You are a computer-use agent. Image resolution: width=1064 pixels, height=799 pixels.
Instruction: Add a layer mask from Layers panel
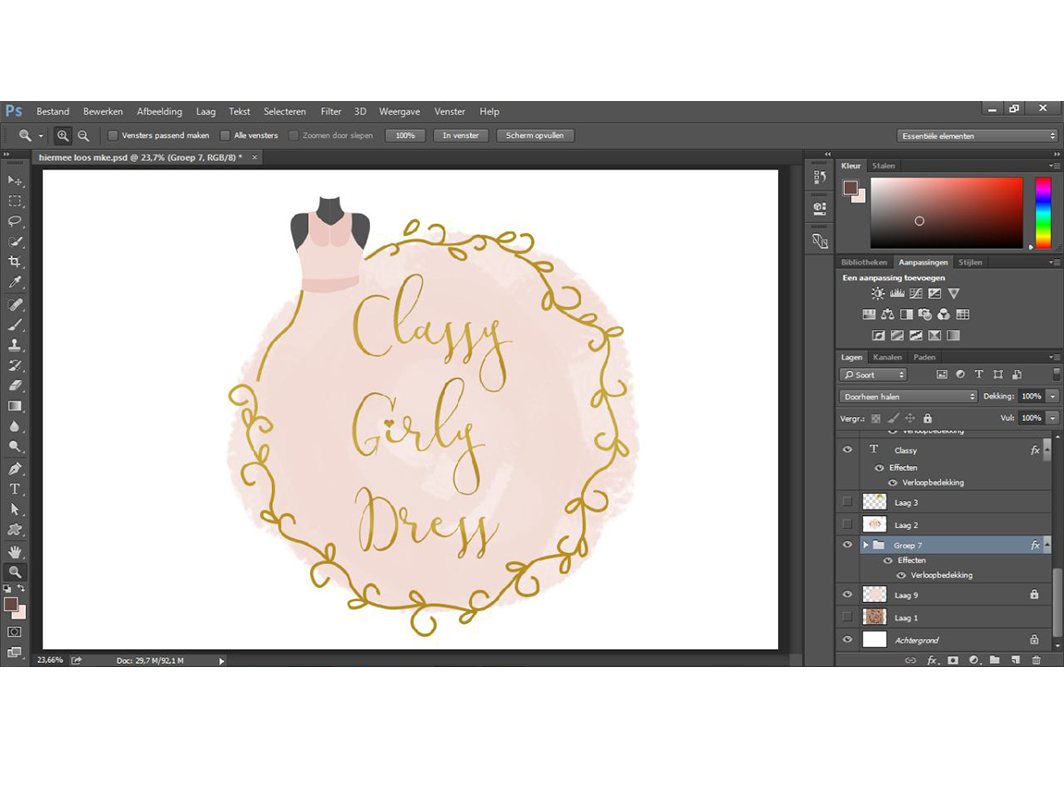pos(953,660)
